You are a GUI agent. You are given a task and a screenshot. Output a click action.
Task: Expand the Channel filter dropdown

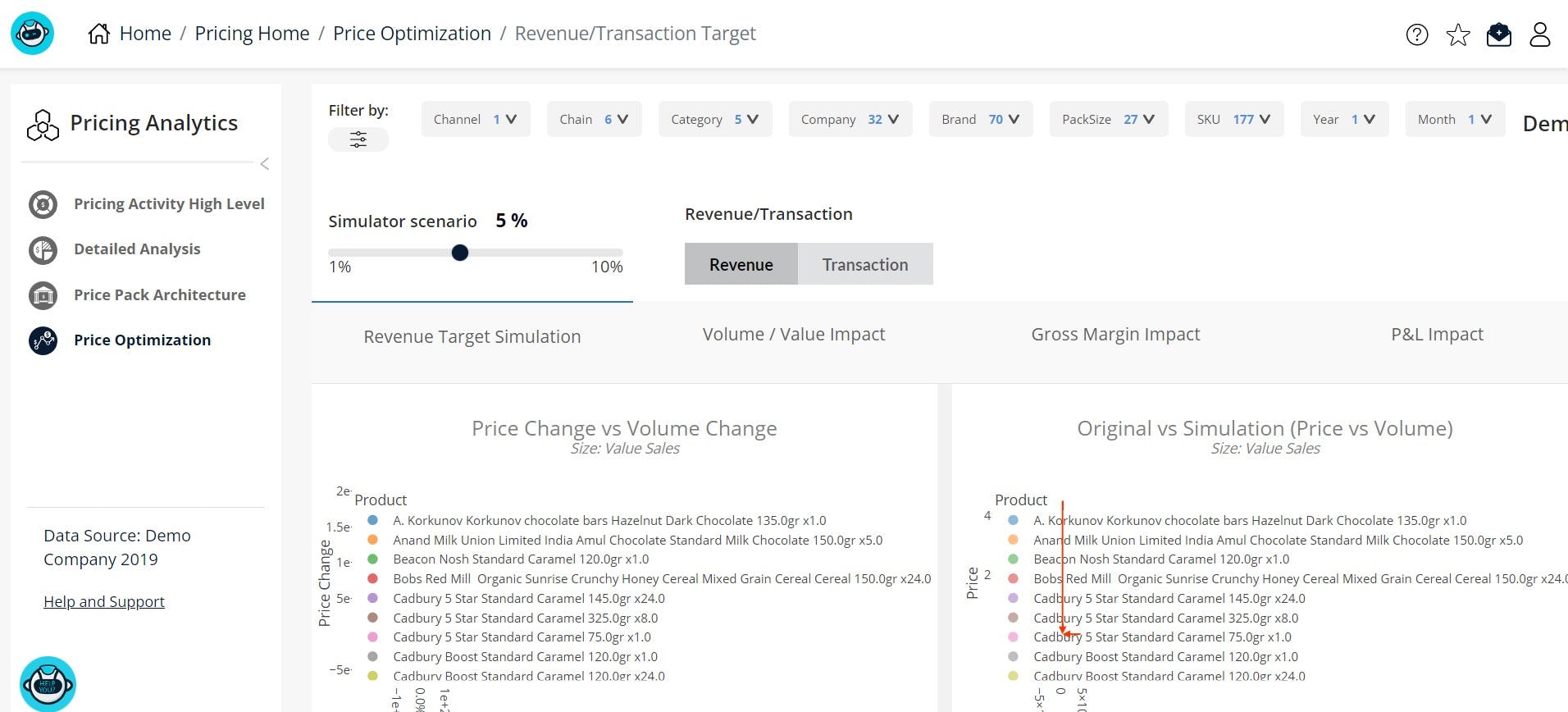click(x=476, y=119)
